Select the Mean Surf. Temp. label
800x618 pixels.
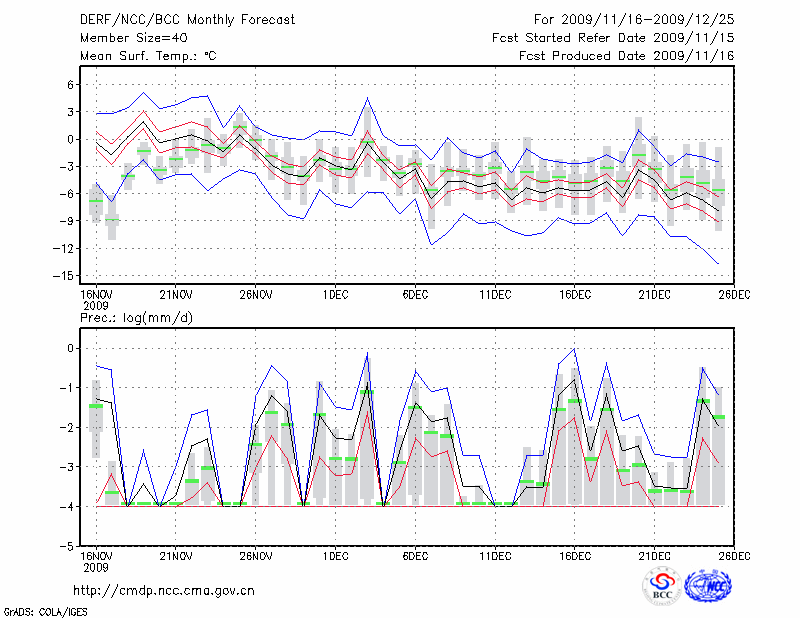[148, 55]
